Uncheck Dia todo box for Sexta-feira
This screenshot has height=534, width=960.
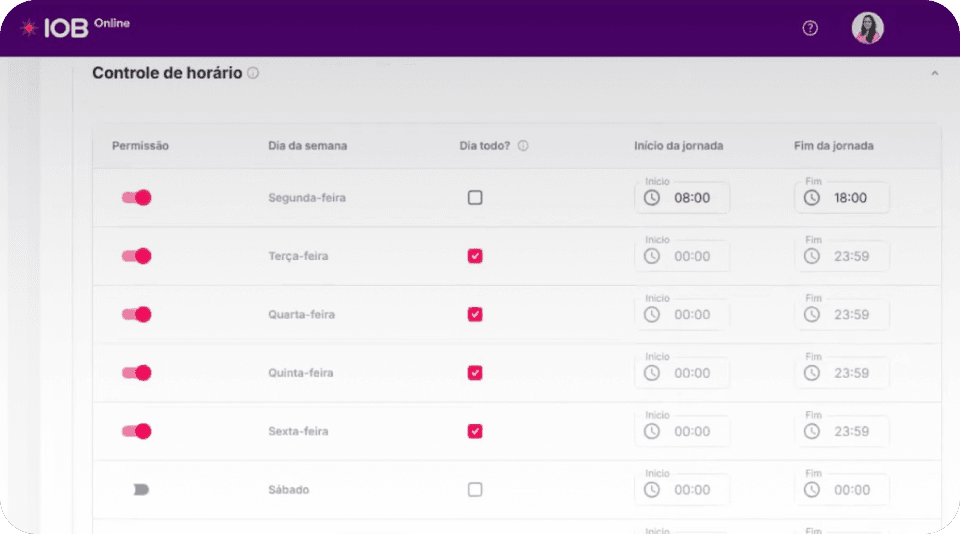pyautogui.click(x=475, y=431)
